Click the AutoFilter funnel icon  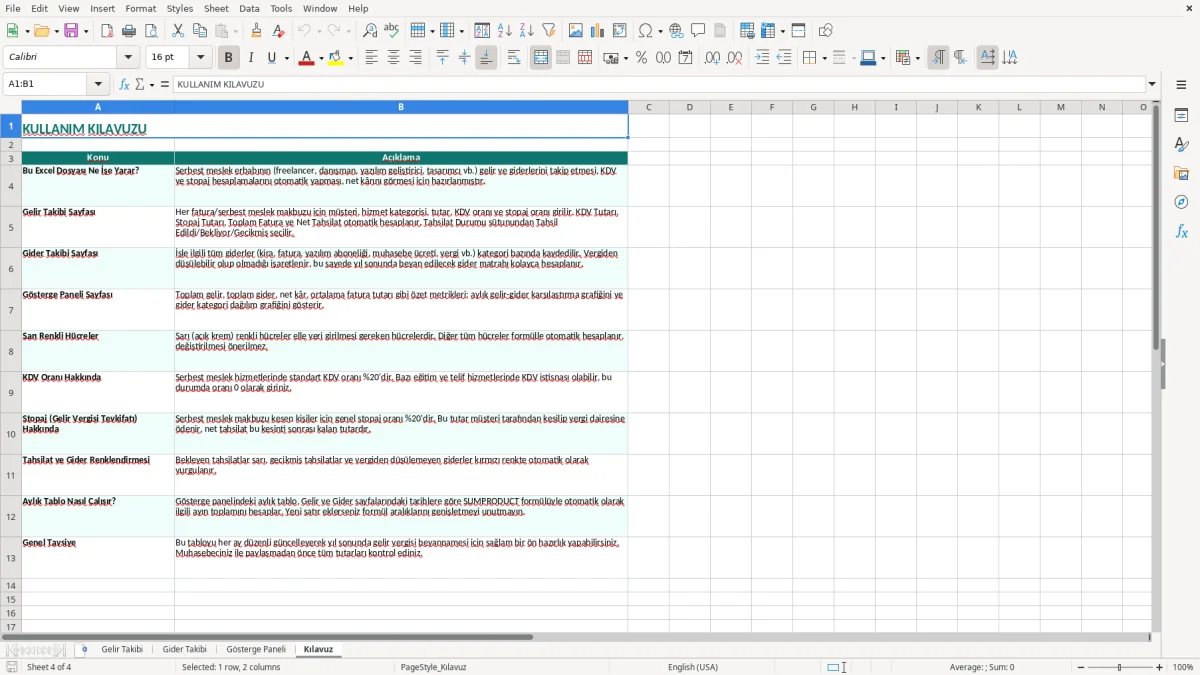549,31
